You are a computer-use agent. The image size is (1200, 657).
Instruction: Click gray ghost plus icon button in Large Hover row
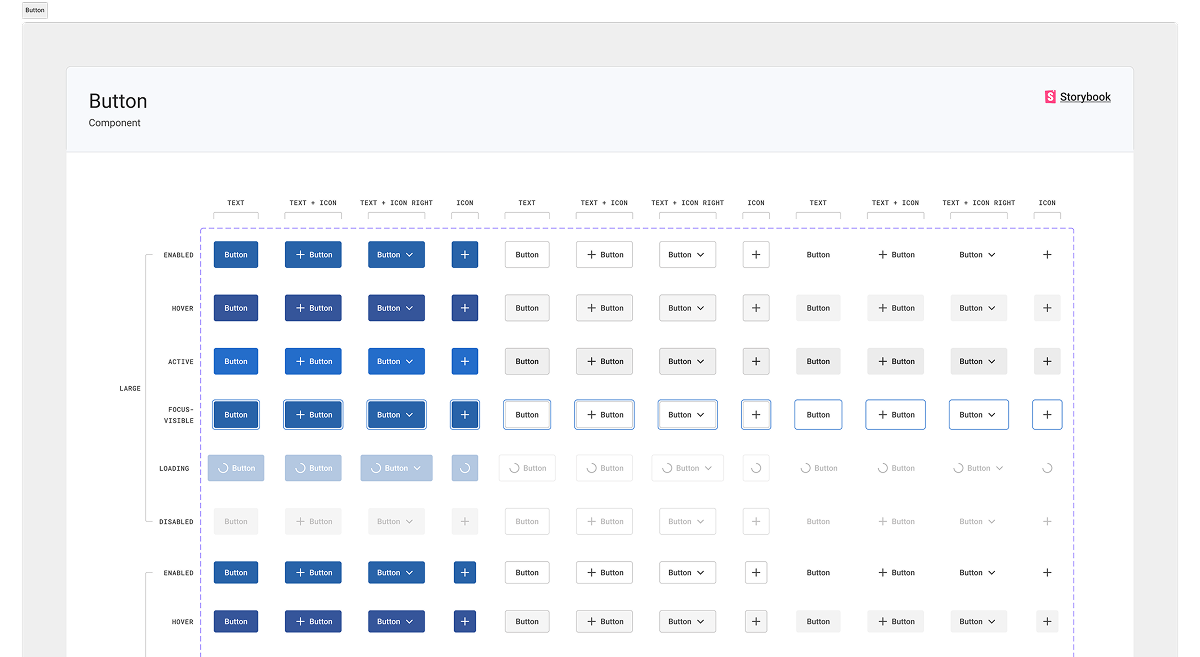pyautogui.click(x=1047, y=308)
